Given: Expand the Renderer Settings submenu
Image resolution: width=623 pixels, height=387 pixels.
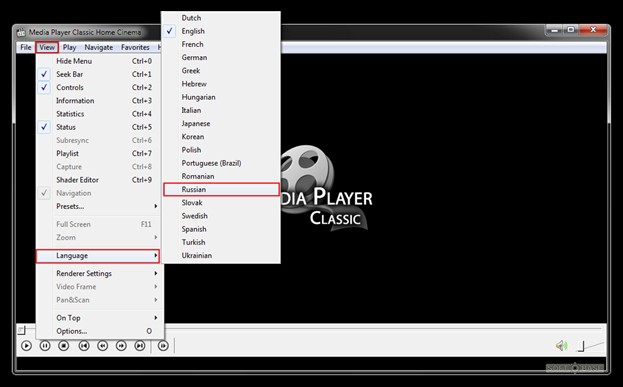Looking at the screenshot, I should [x=98, y=273].
